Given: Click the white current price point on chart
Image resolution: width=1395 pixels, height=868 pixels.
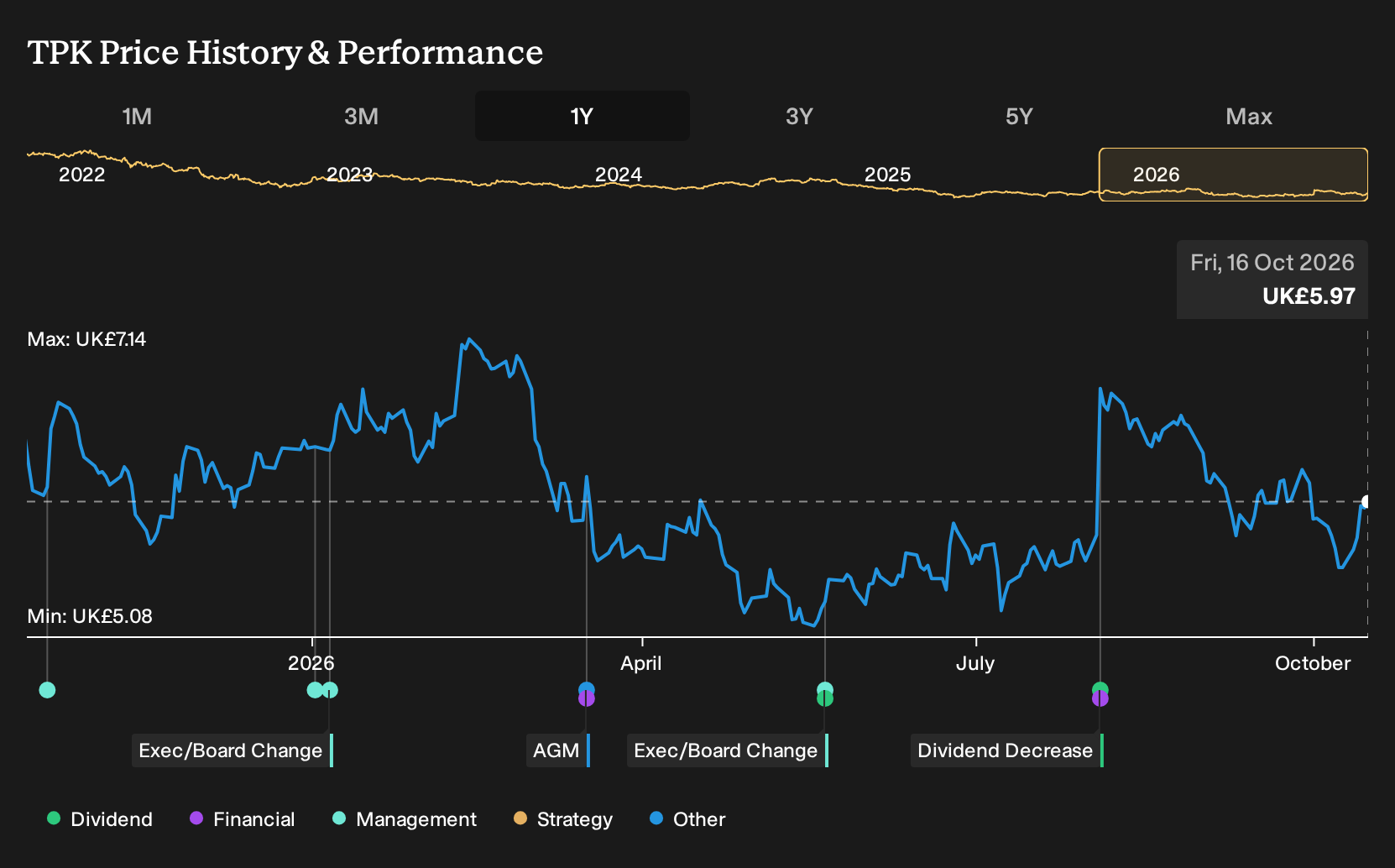Looking at the screenshot, I should coord(1366,502).
